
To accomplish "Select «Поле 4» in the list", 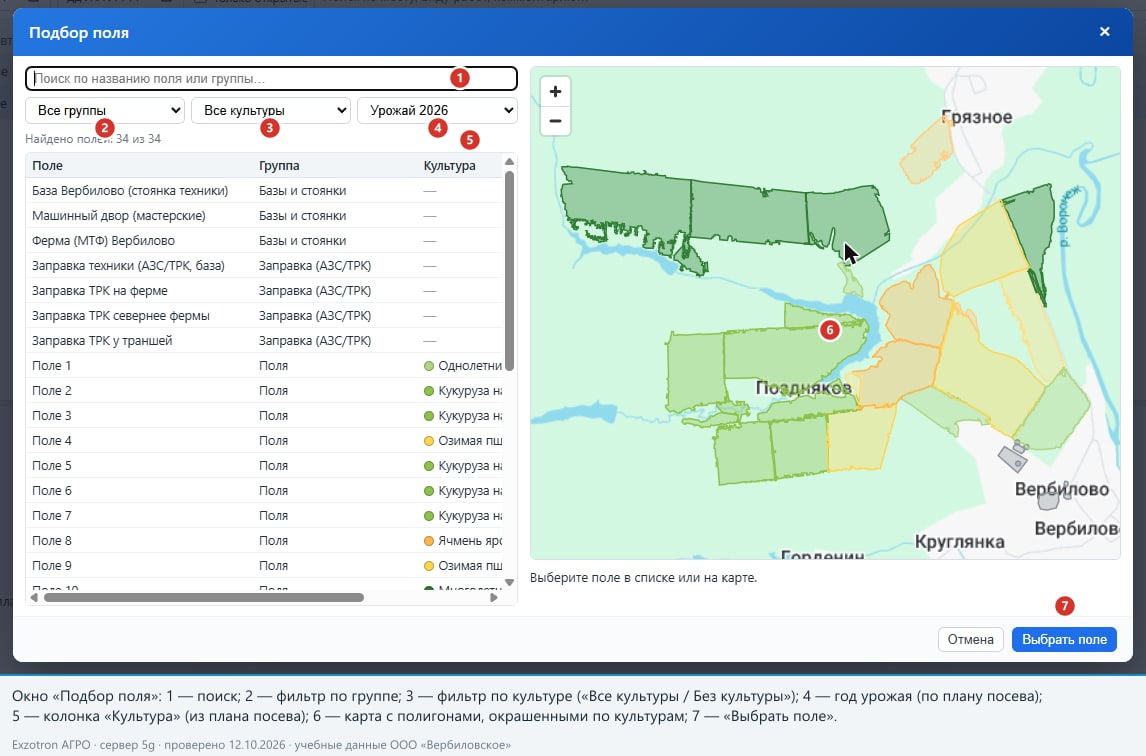I will 264,441.
